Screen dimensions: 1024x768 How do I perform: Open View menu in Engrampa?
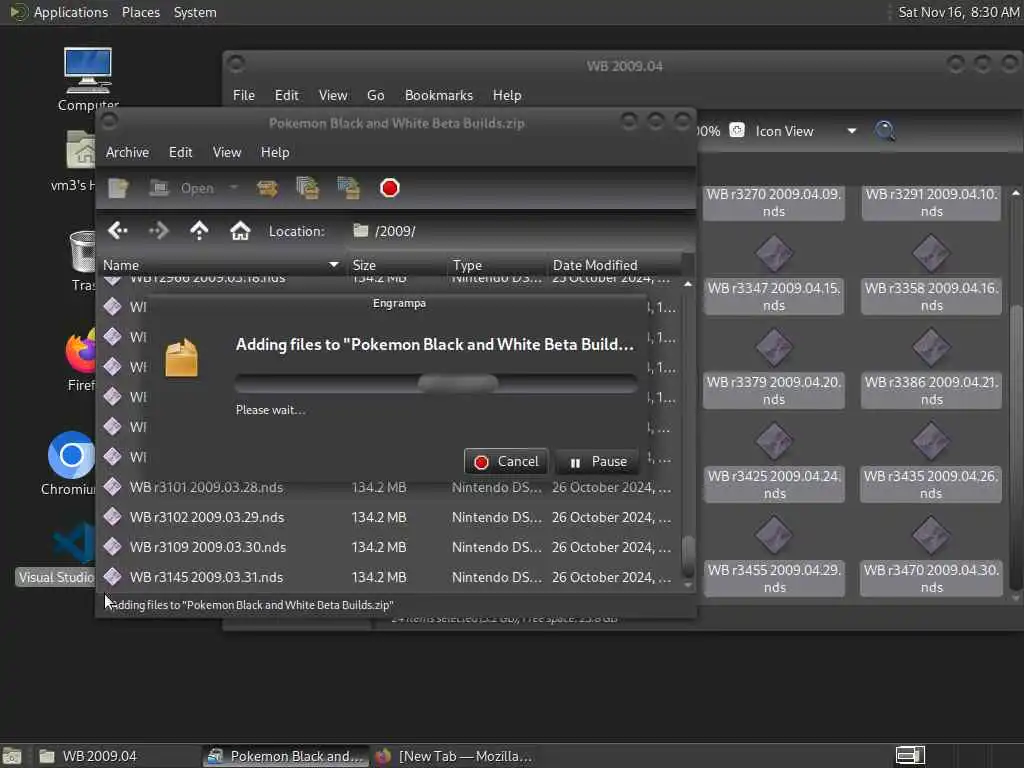click(x=227, y=152)
